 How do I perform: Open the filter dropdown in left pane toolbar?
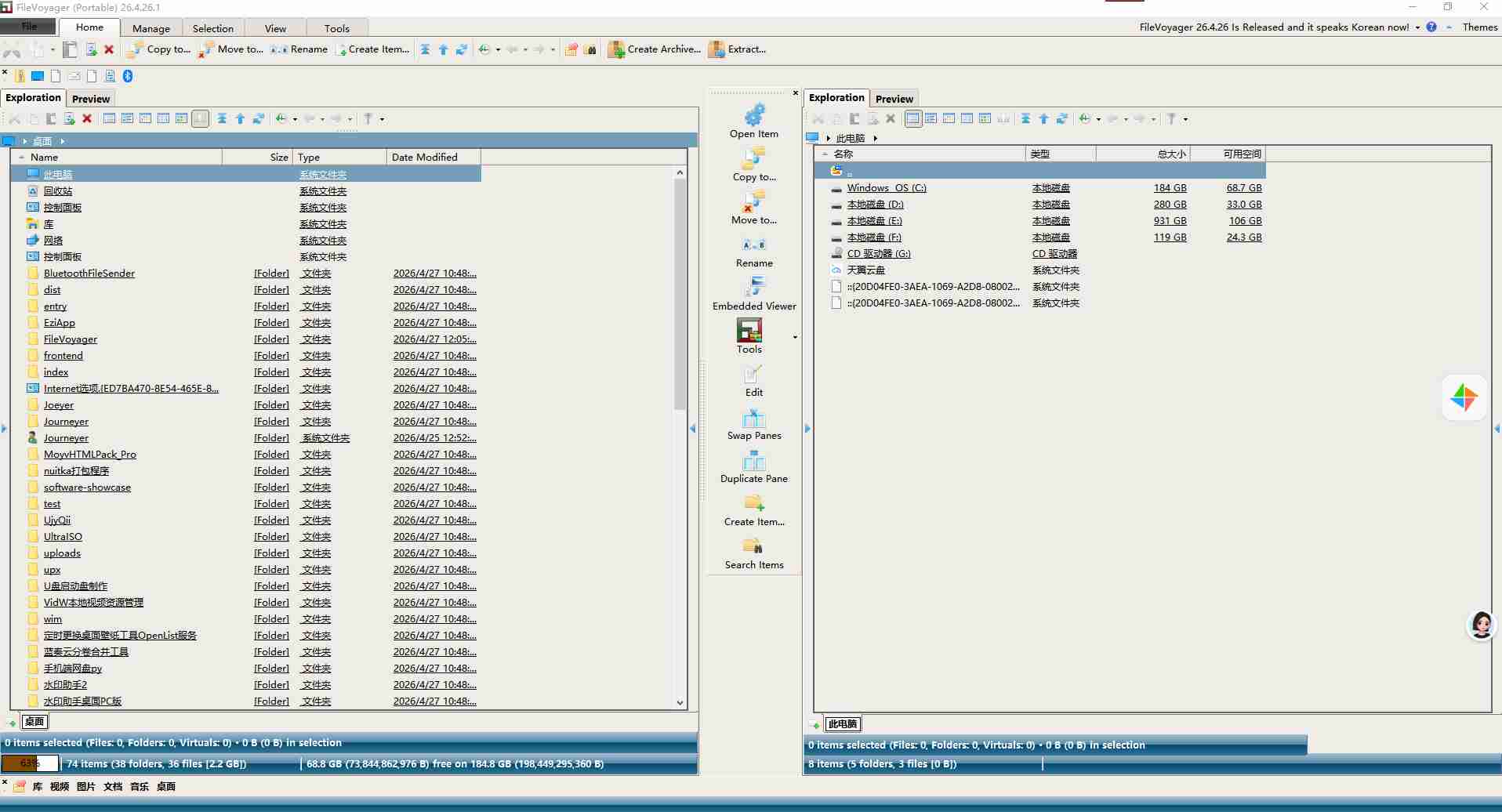pos(382,119)
